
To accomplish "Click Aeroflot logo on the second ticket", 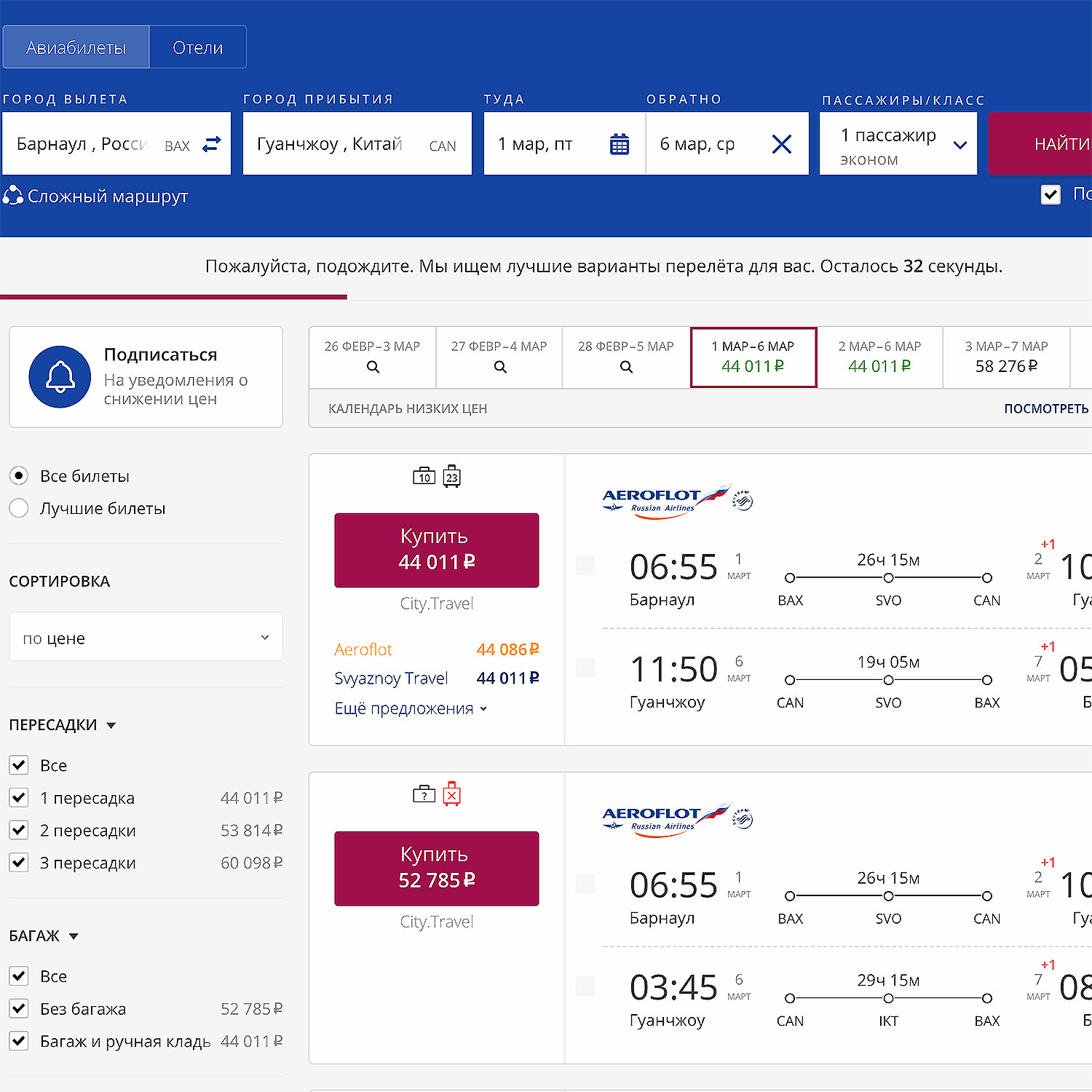I will [x=665, y=820].
